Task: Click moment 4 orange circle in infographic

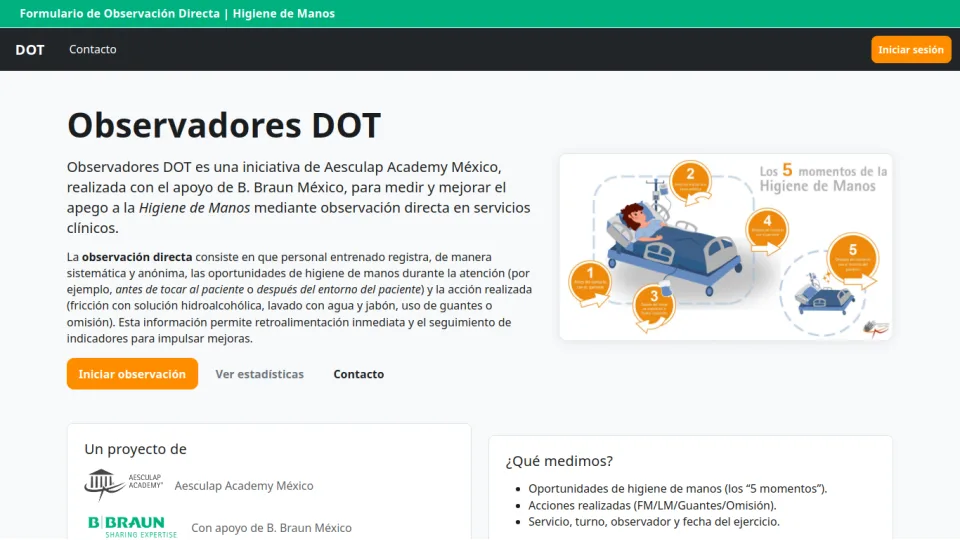Action: [x=767, y=228]
